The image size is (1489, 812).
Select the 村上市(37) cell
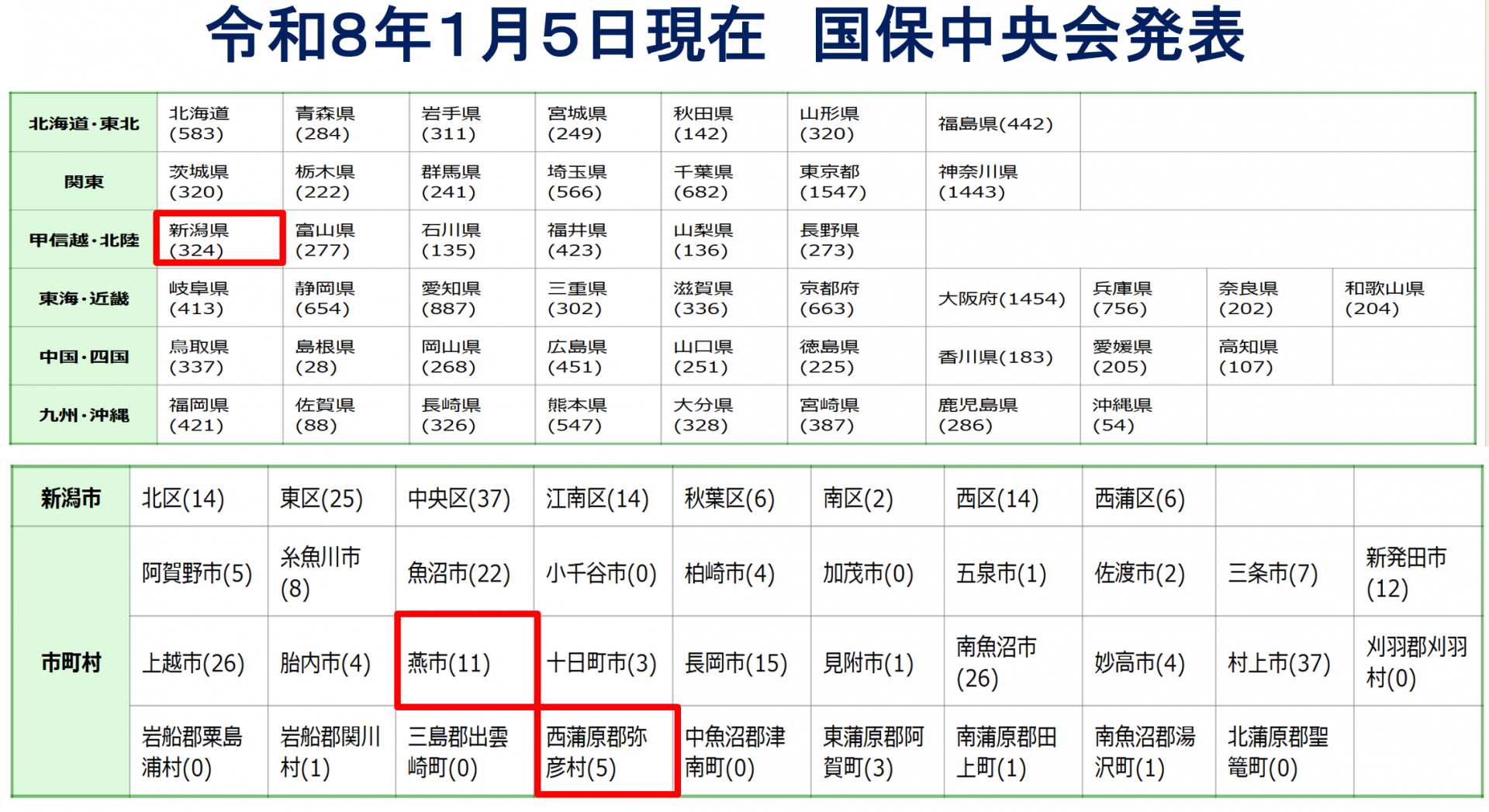pos(1283,662)
